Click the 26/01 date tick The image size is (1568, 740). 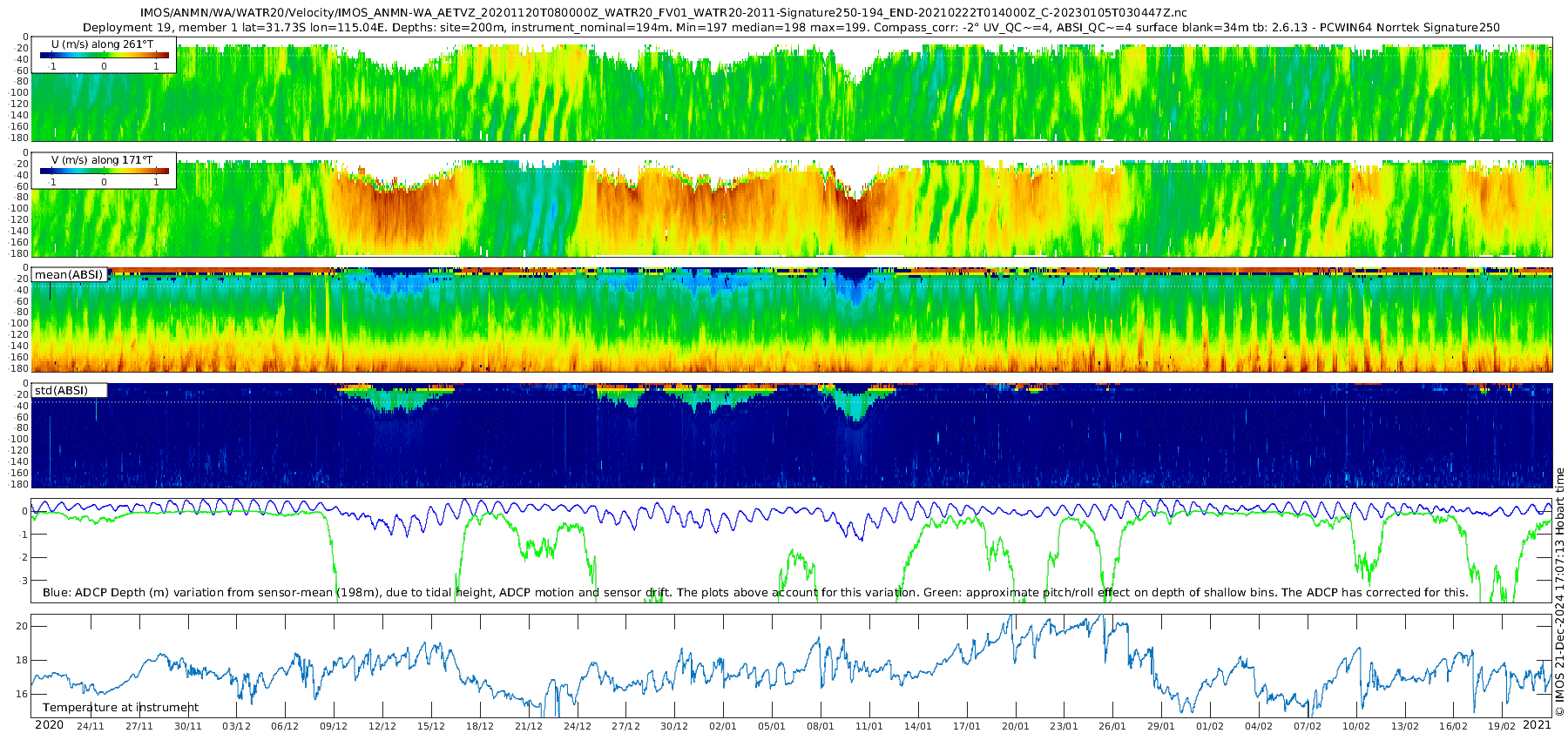click(x=1112, y=726)
